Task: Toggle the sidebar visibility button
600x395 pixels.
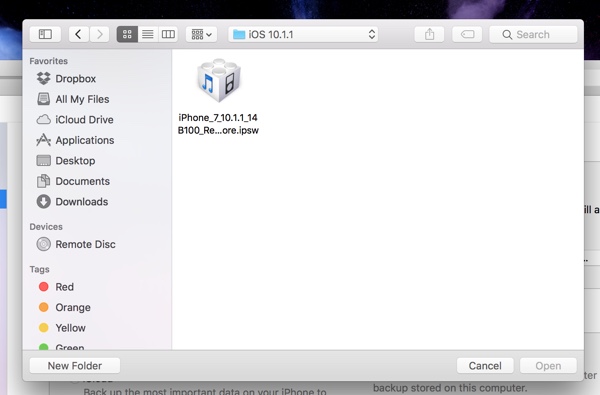Action: coord(45,34)
